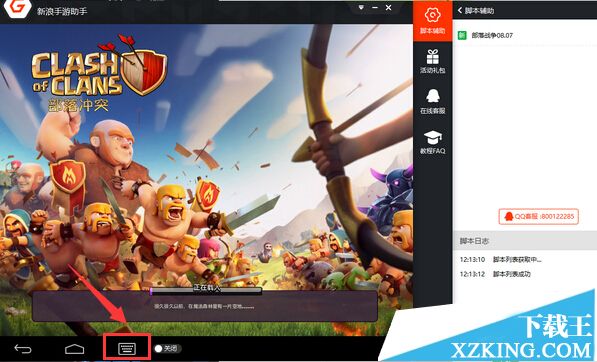Click the orange G logo of 新浪手游助手
The width and height of the screenshot is (597, 362).
17,8
